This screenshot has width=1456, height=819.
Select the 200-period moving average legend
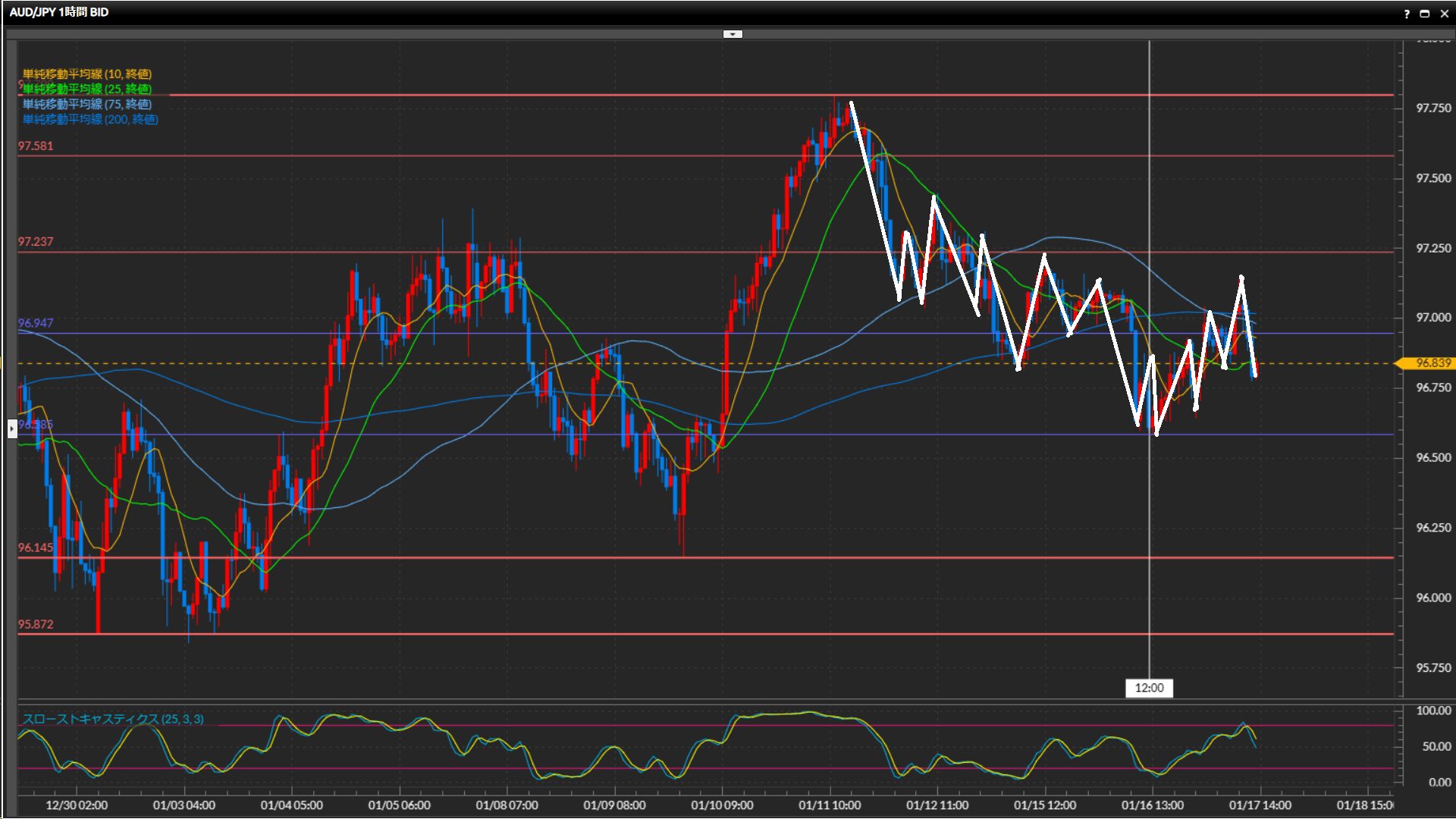[x=90, y=119]
